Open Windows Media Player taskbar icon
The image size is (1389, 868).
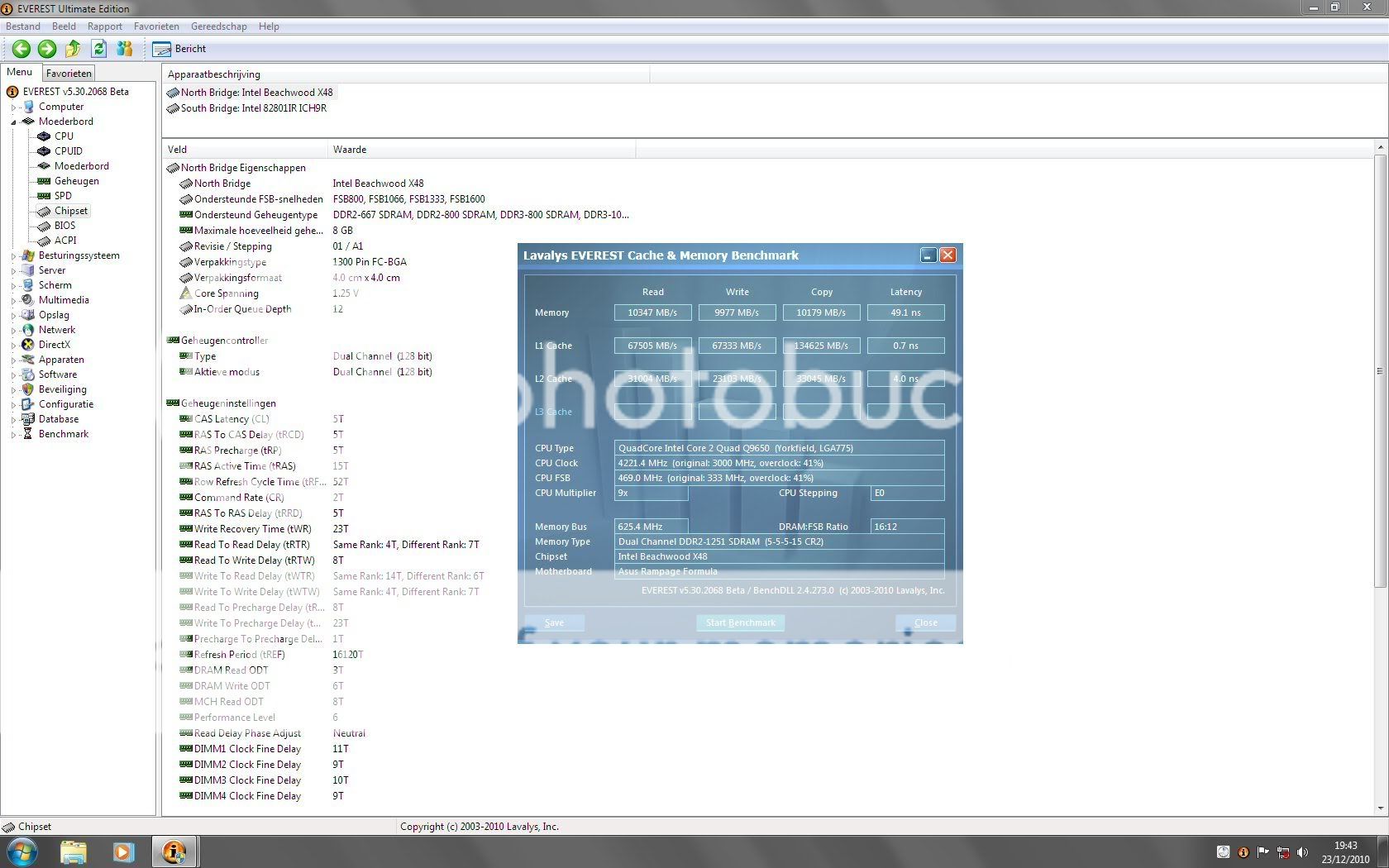123,851
